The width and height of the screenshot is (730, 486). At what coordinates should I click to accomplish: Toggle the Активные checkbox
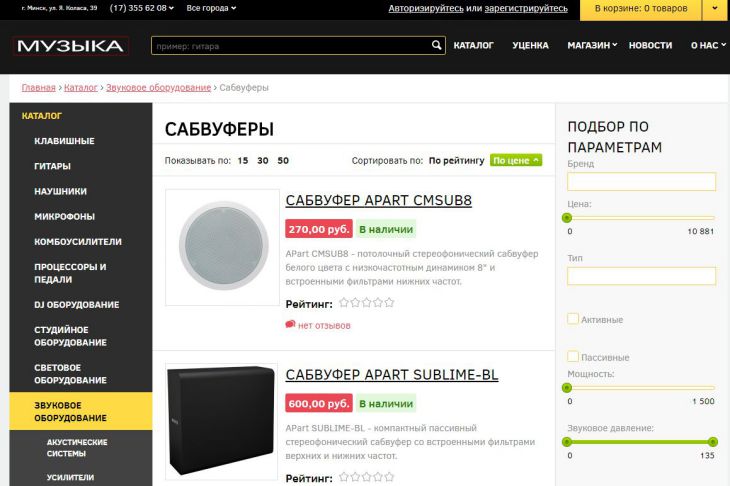[573, 319]
